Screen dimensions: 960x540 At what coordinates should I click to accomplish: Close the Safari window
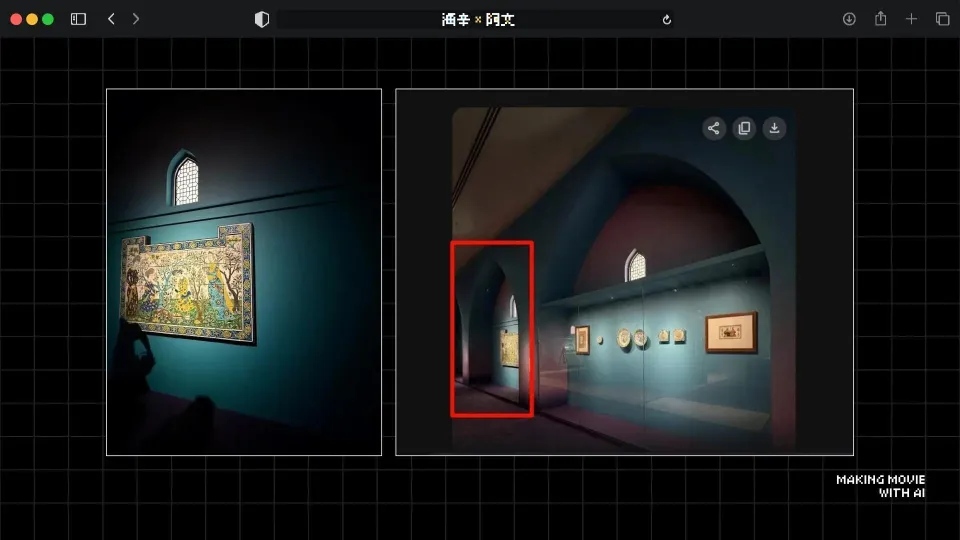[16, 19]
